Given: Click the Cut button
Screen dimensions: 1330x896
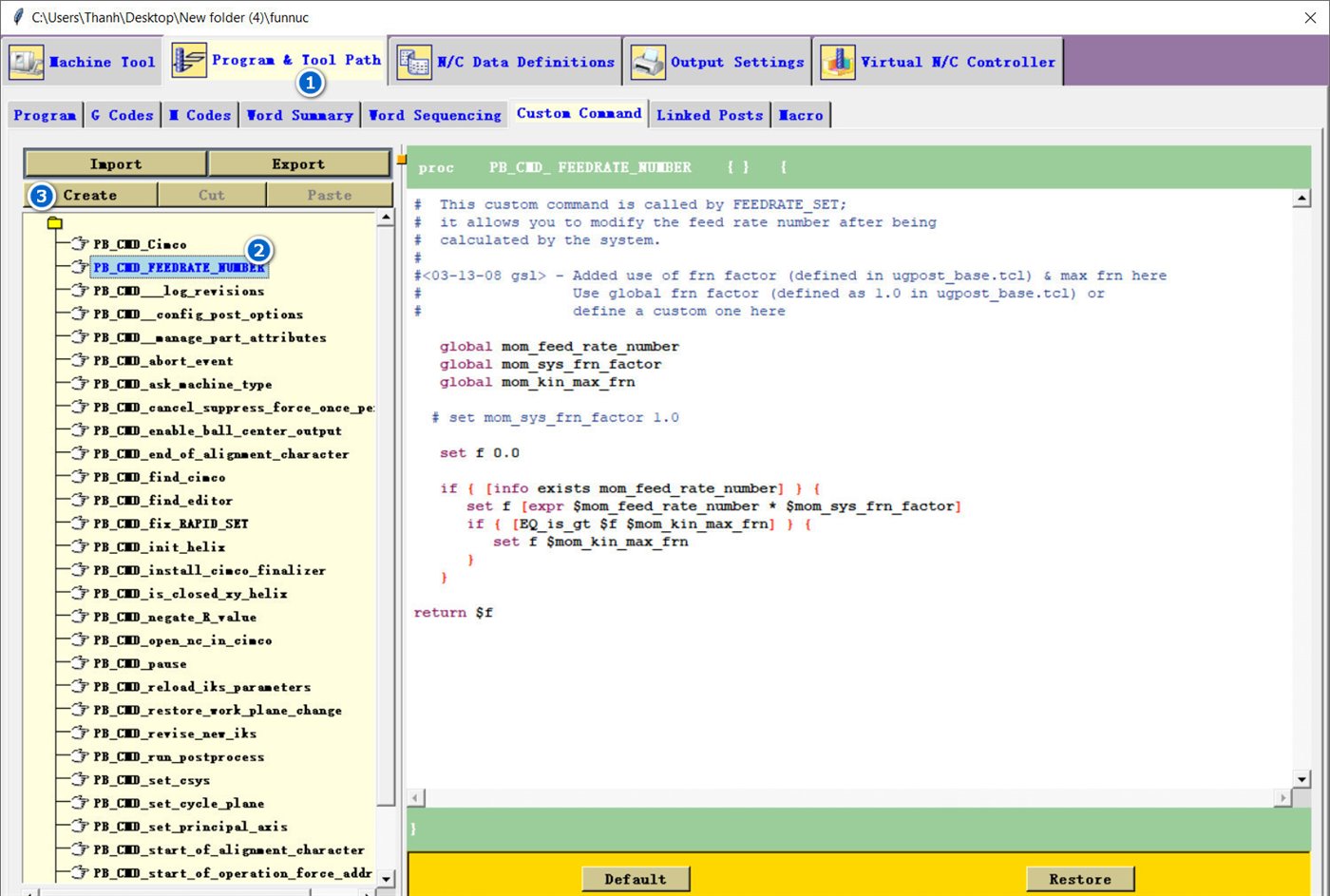Looking at the screenshot, I should coord(212,195).
